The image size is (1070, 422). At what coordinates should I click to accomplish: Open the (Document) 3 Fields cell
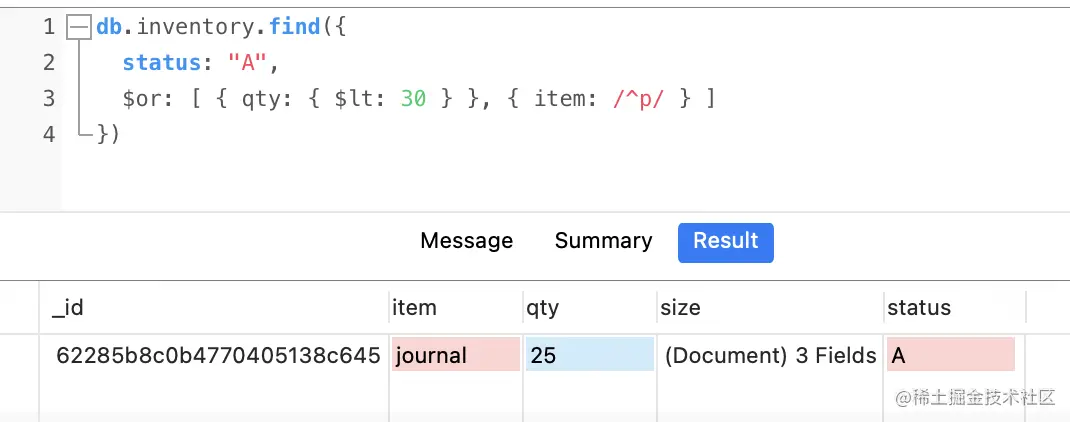(769, 355)
